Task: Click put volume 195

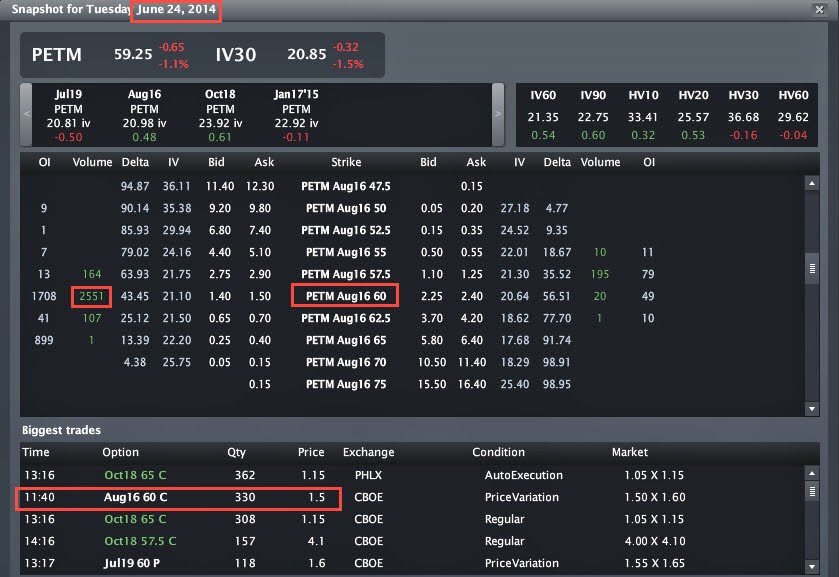Action: pyautogui.click(x=600, y=274)
